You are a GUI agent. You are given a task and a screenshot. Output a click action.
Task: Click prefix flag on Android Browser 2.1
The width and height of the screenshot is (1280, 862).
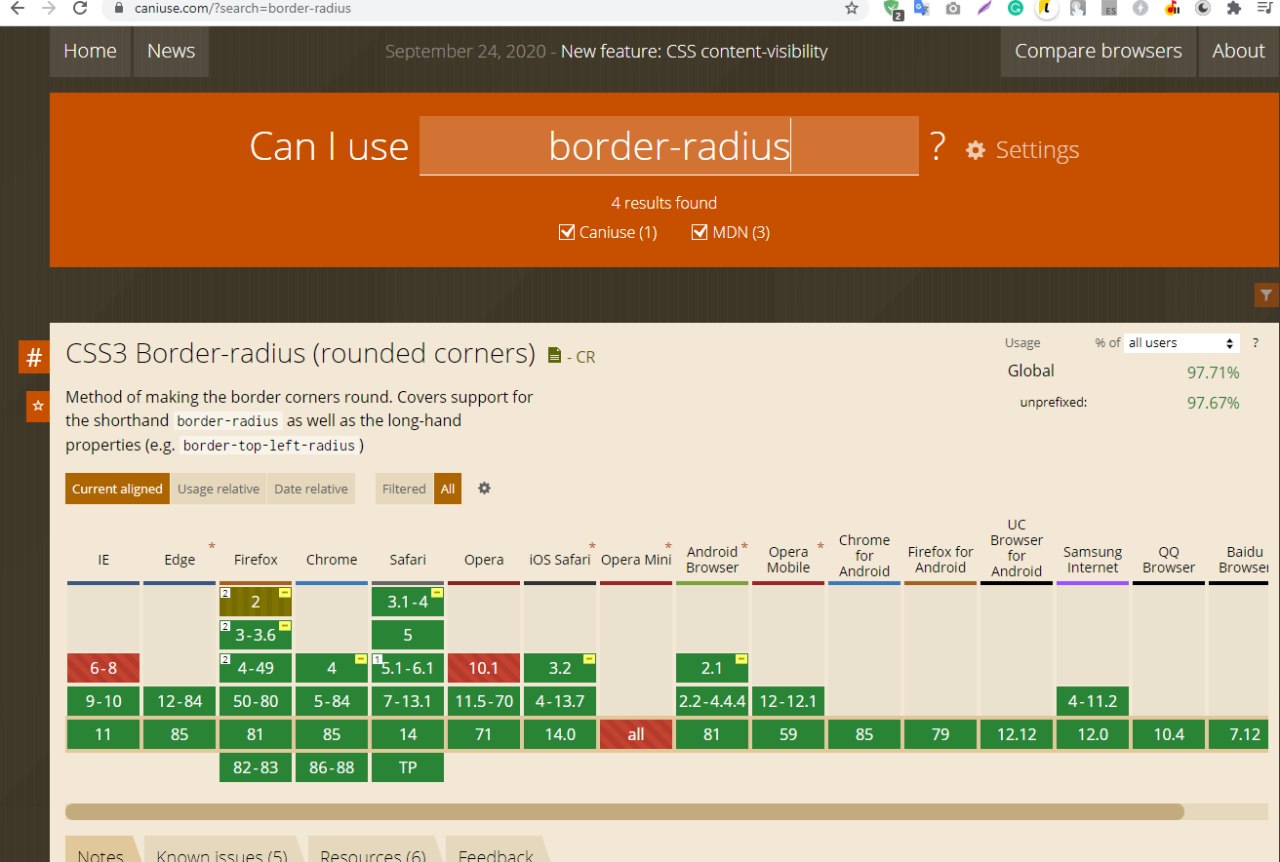[x=741, y=659]
